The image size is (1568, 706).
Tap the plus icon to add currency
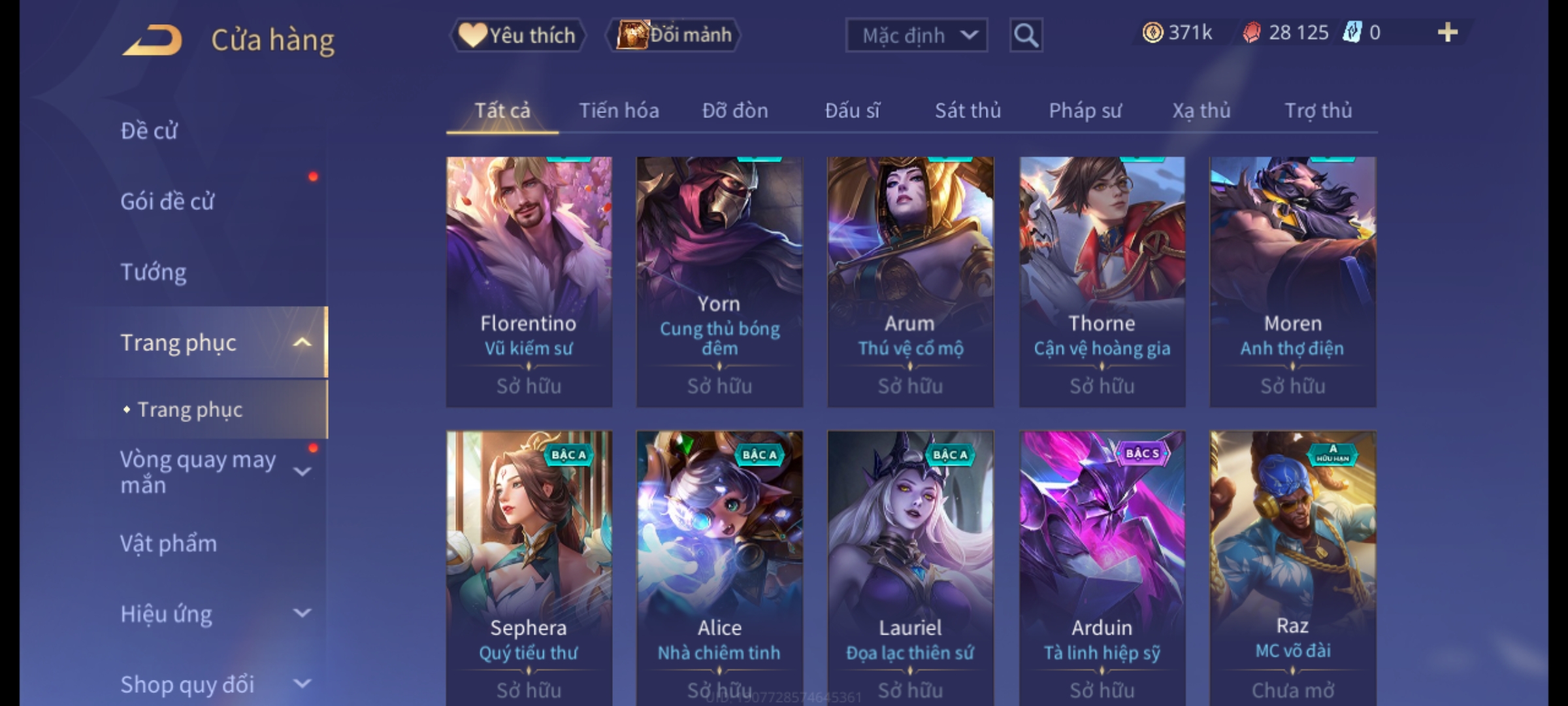pyautogui.click(x=1448, y=32)
